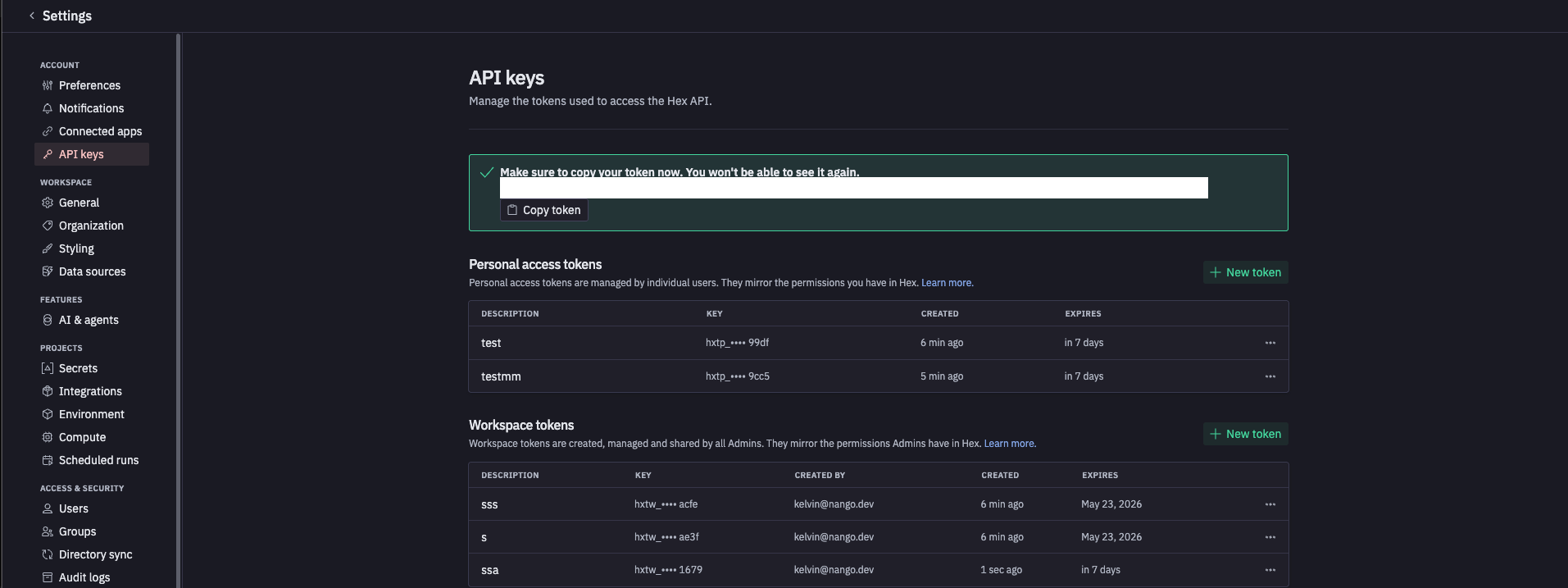
Task: Open Environment page
Action: 92,414
